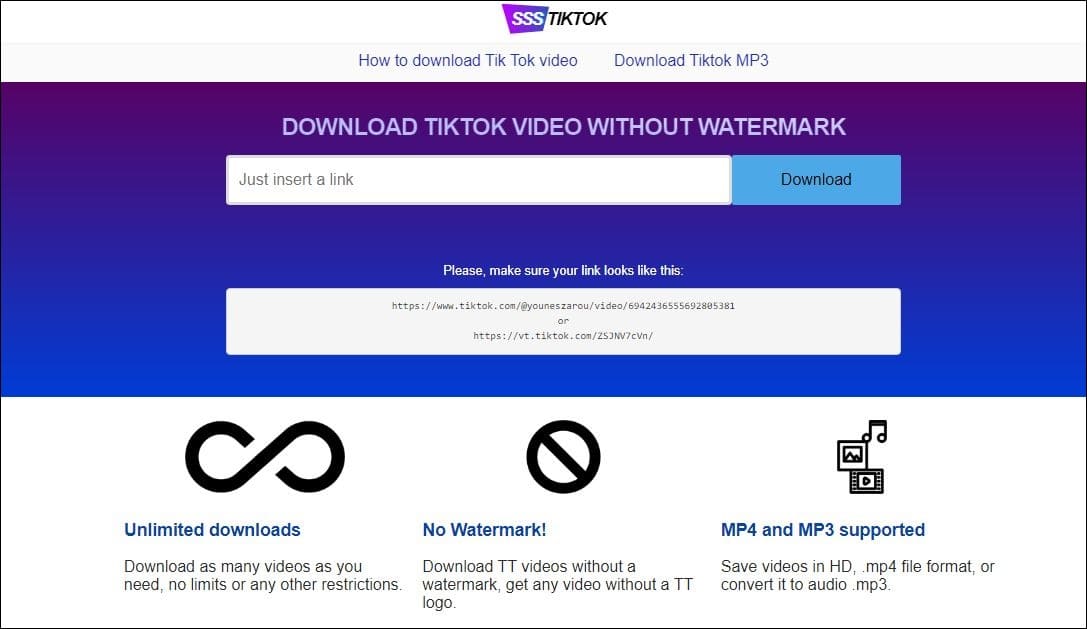Click the blue Download button
This screenshot has width=1087, height=629.
(x=816, y=180)
